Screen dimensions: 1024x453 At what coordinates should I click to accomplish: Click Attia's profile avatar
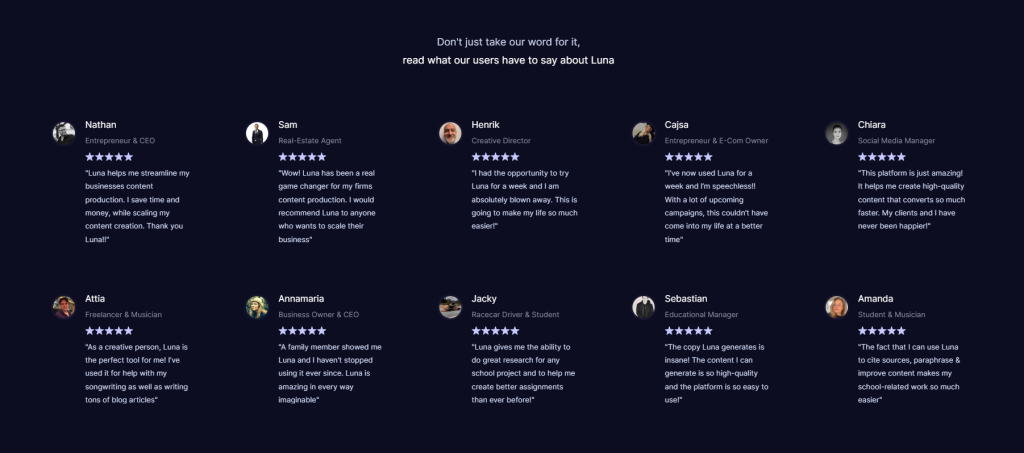64,307
